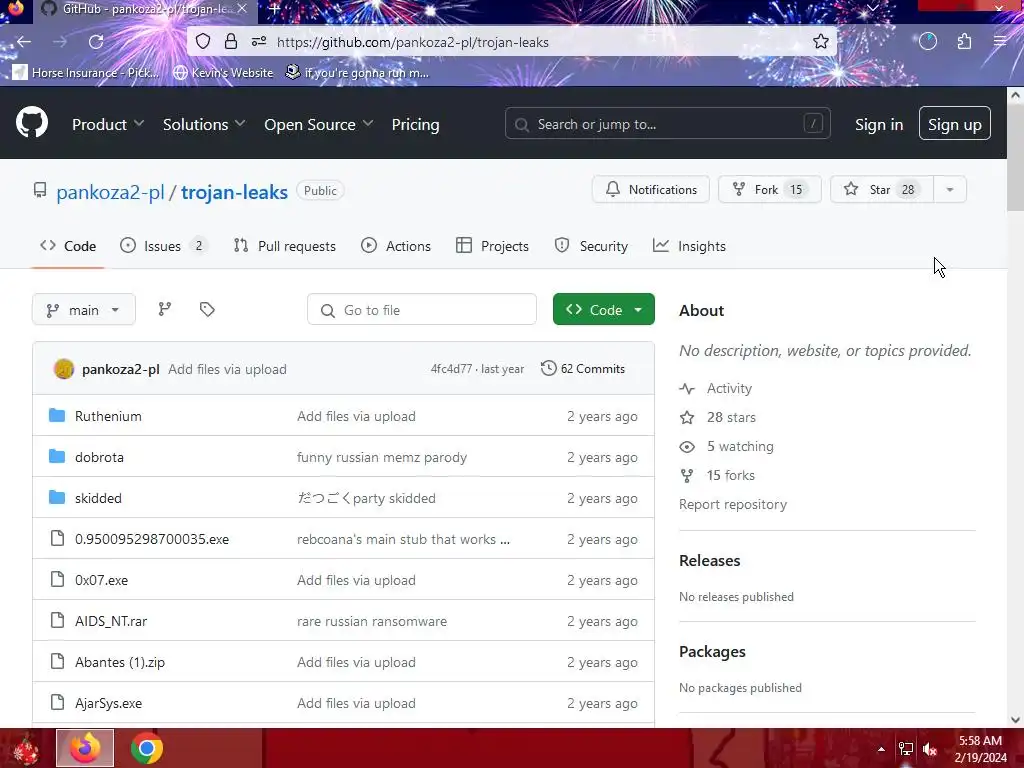Reload the page with refresh icon
The width and height of the screenshot is (1024, 768).
(96, 42)
